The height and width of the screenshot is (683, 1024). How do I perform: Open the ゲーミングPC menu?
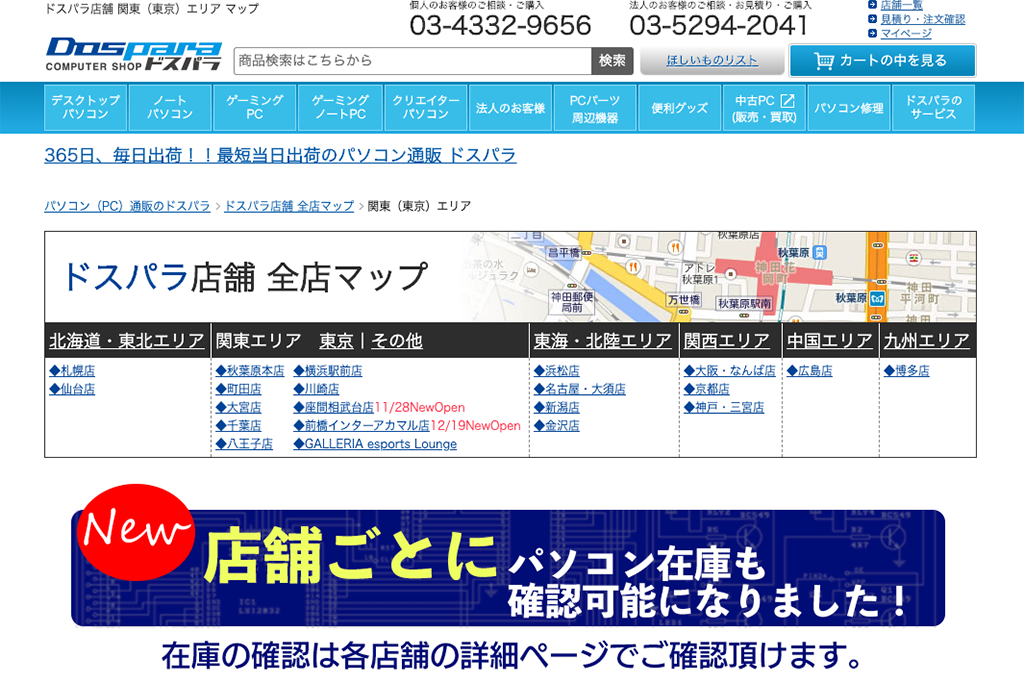[x=255, y=108]
